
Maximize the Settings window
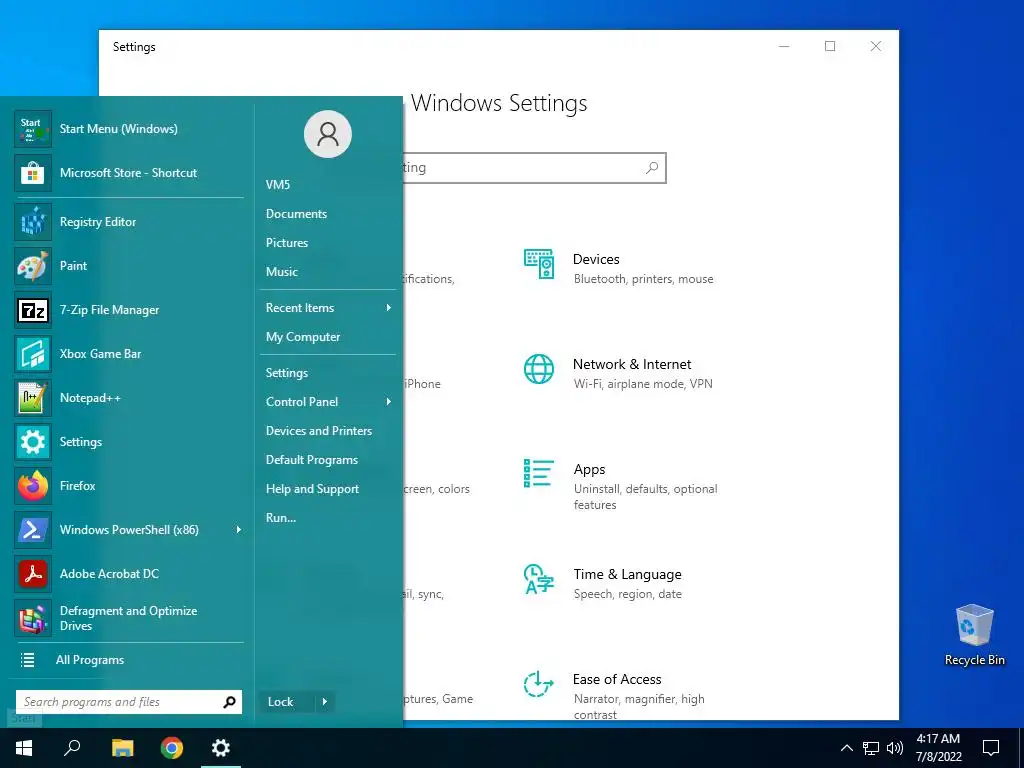pyautogui.click(x=830, y=46)
